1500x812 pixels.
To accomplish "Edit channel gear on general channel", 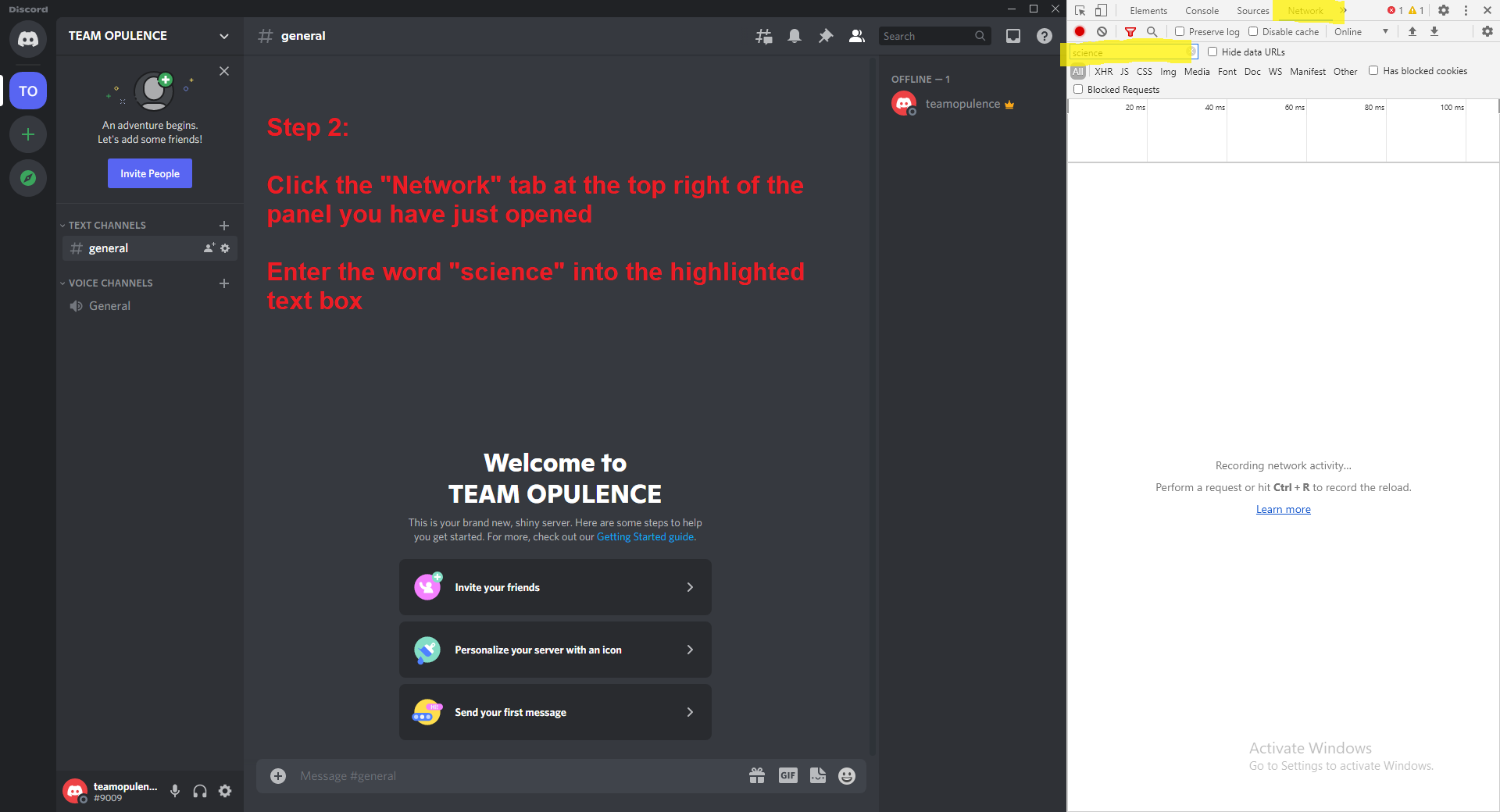I will (225, 248).
